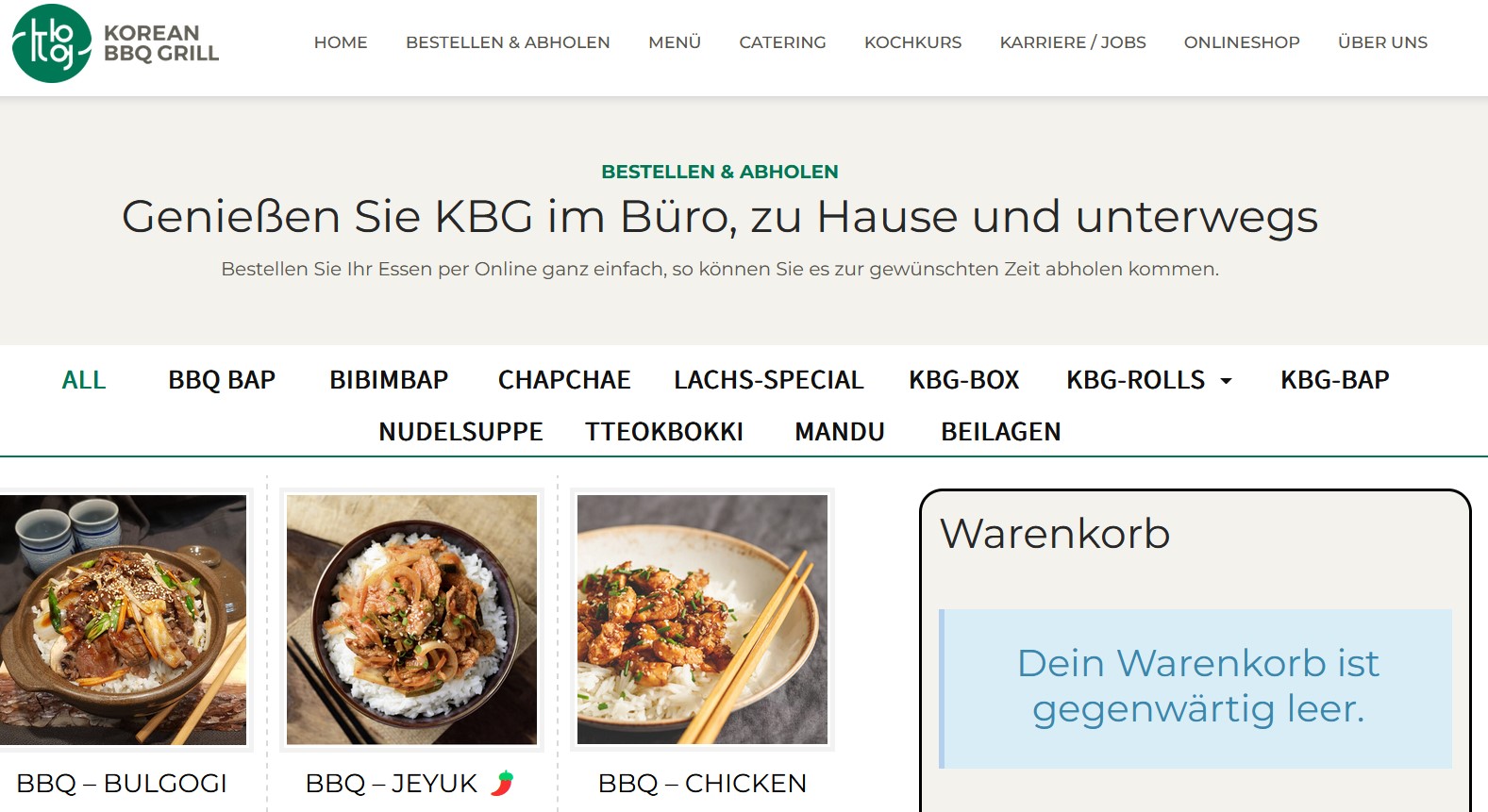Screen dimensions: 1488x812
Task: Click the green KBG logo icon
Action: point(52,43)
